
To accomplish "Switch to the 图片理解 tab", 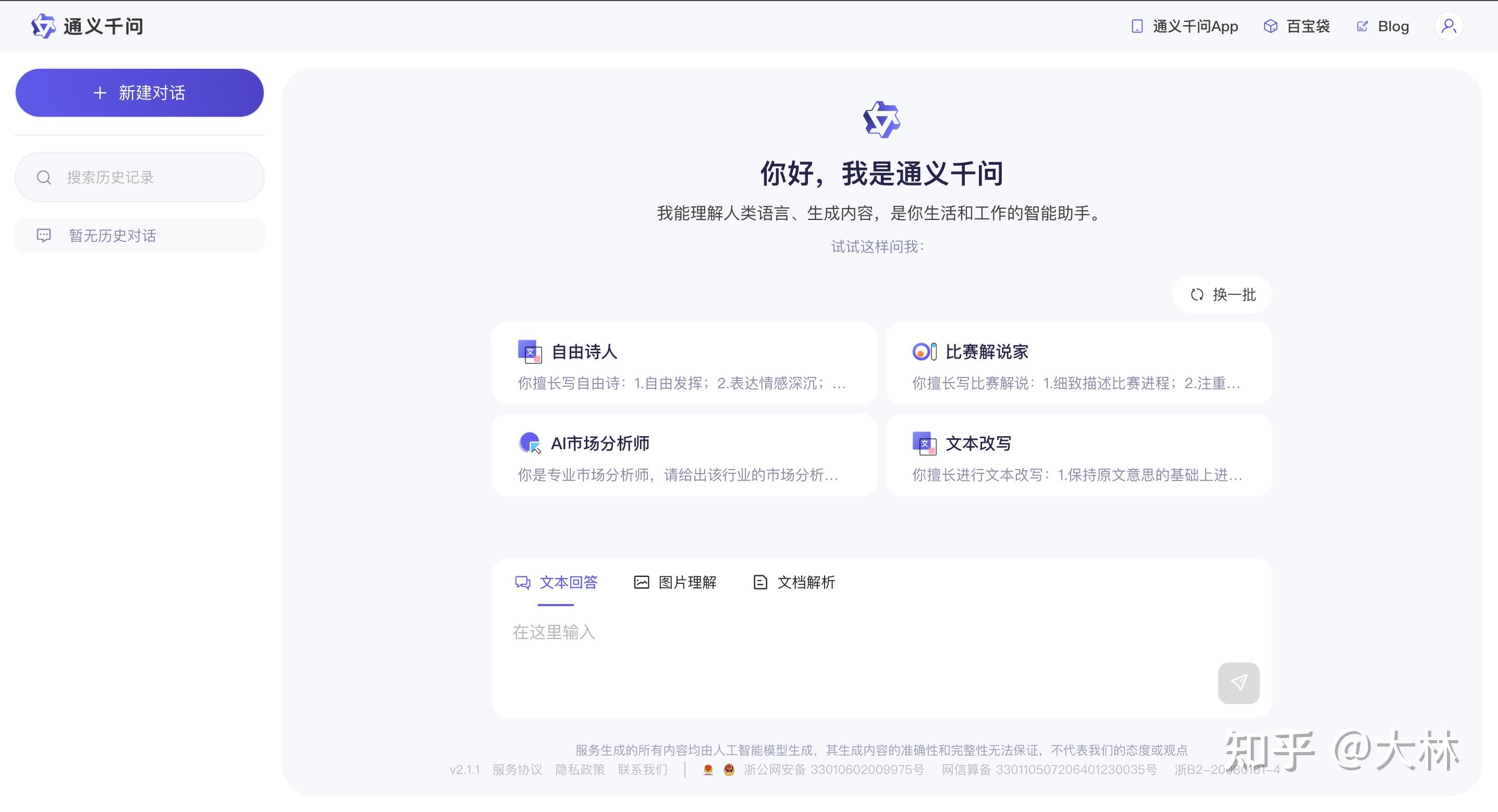I will [x=675, y=583].
